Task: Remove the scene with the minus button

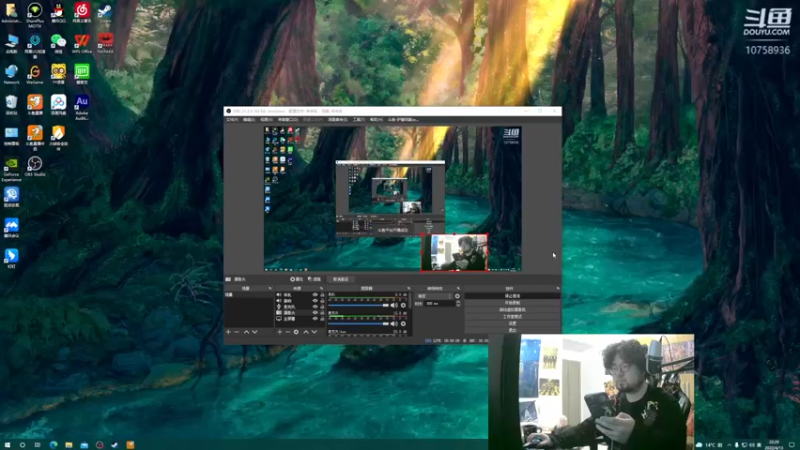Action: (x=237, y=332)
